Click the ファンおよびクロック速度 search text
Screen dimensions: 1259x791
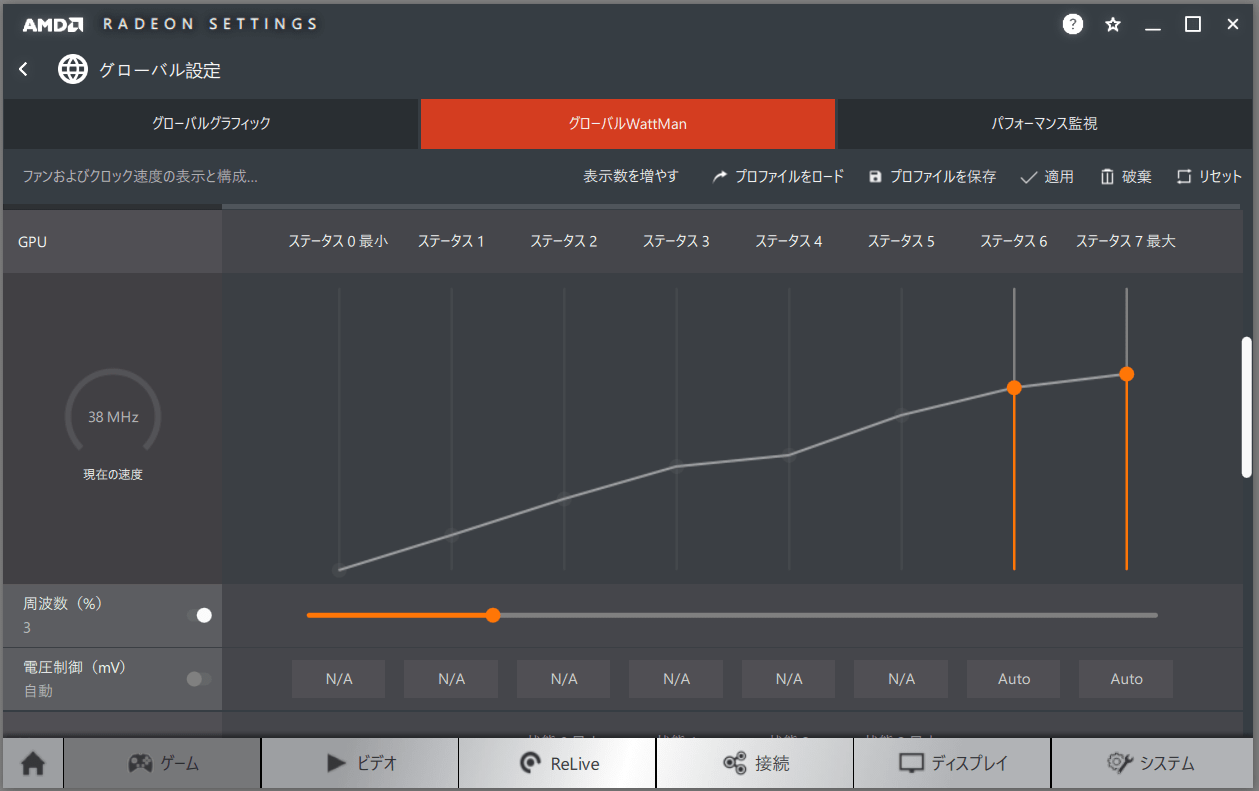pyautogui.click(x=140, y=176)
